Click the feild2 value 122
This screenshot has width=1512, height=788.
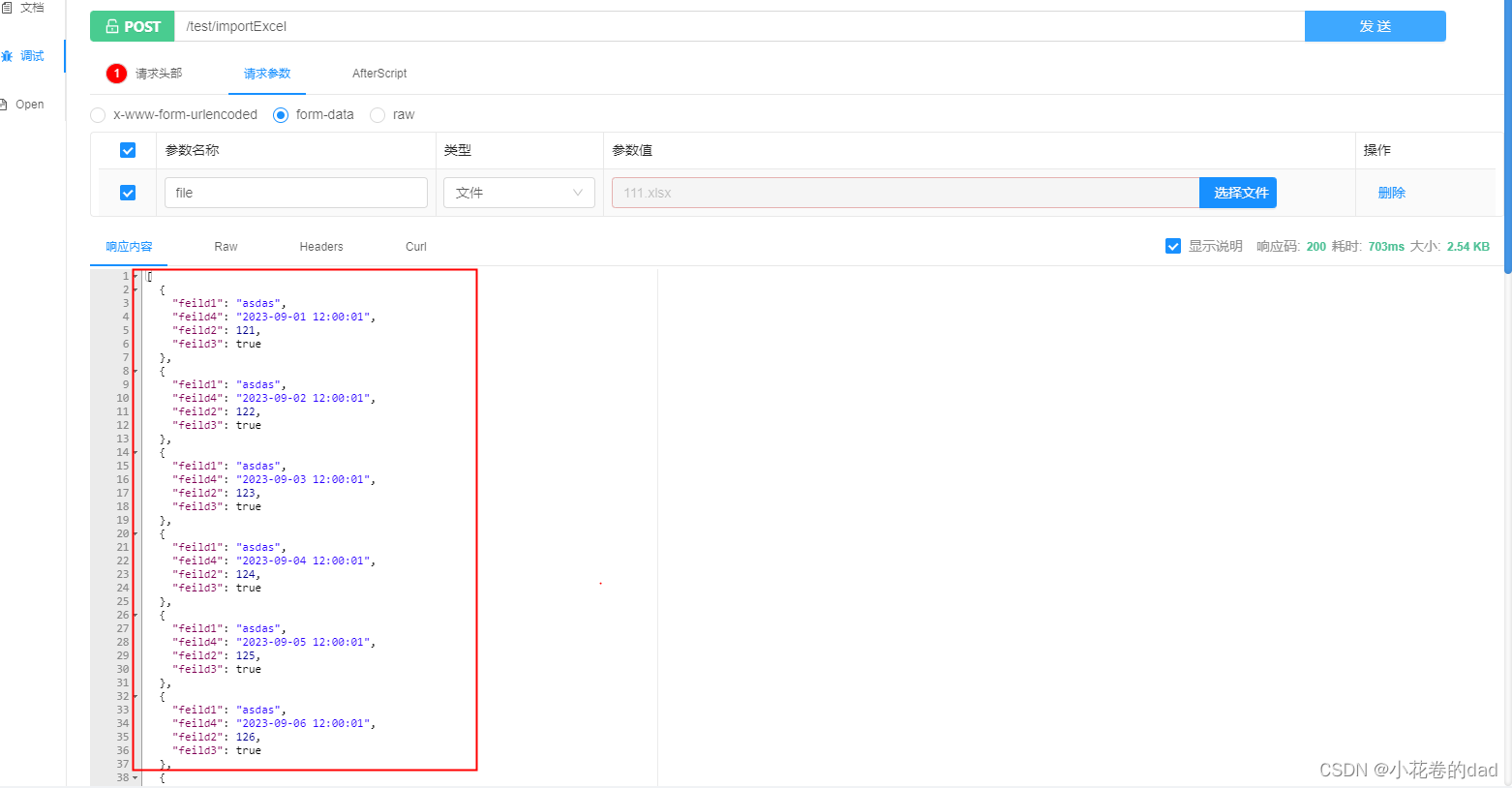click(x=246, y=412)
